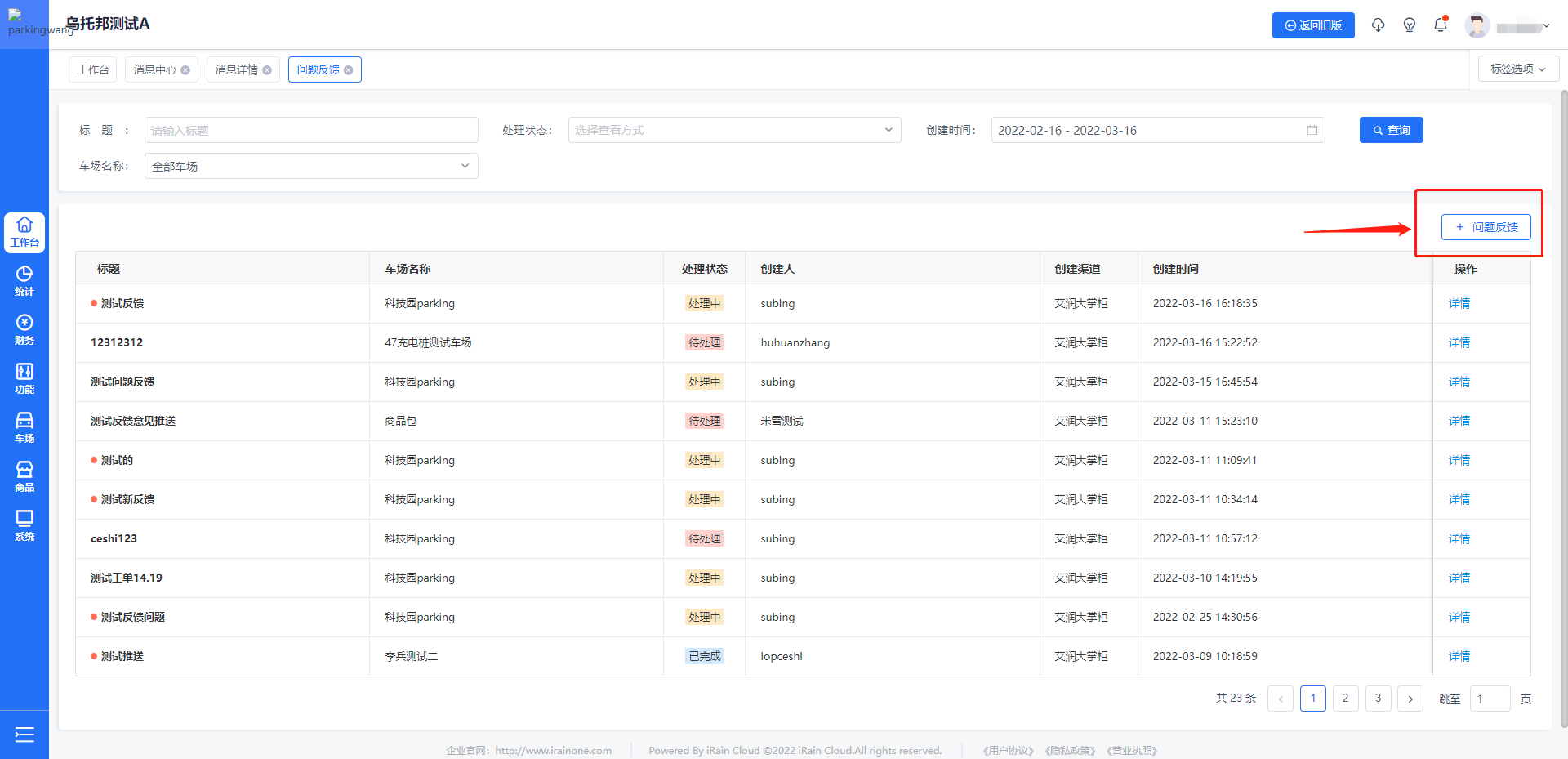Click the cloud download icon in header

pyautogui.click(x=1379, y=25)
